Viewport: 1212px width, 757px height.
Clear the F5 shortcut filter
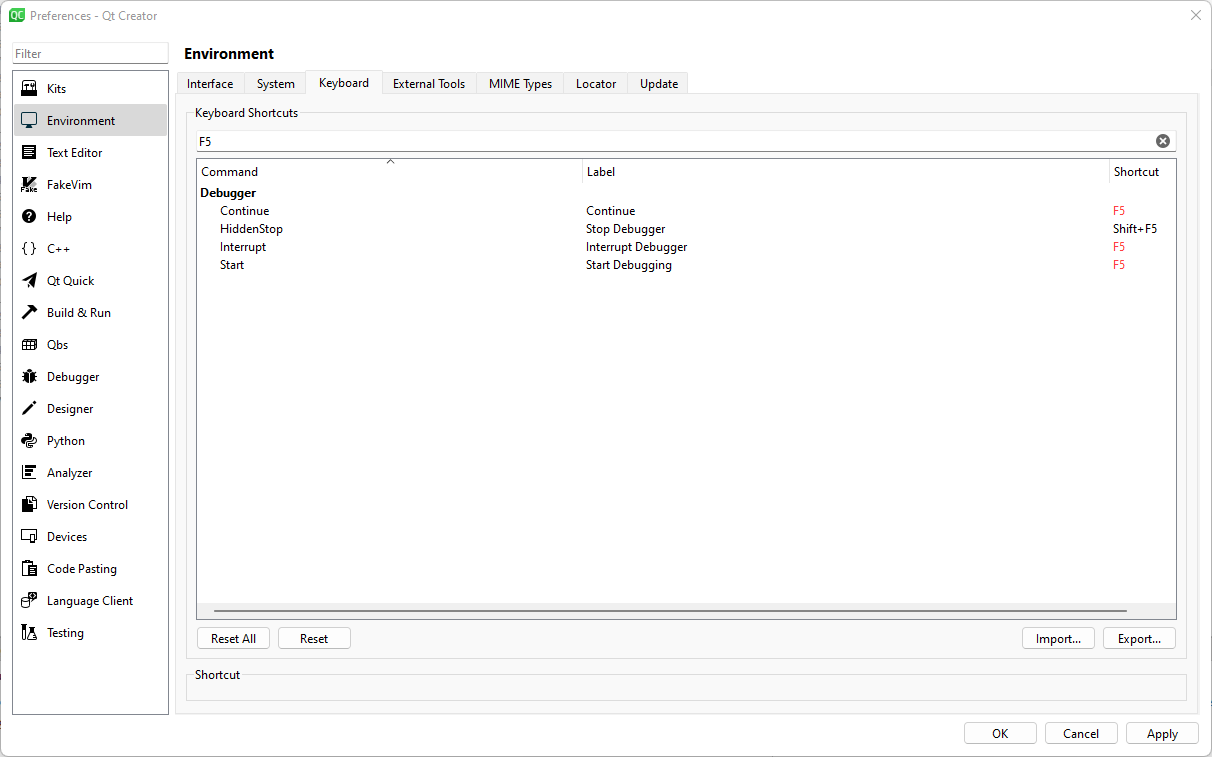click(1163, 141)
